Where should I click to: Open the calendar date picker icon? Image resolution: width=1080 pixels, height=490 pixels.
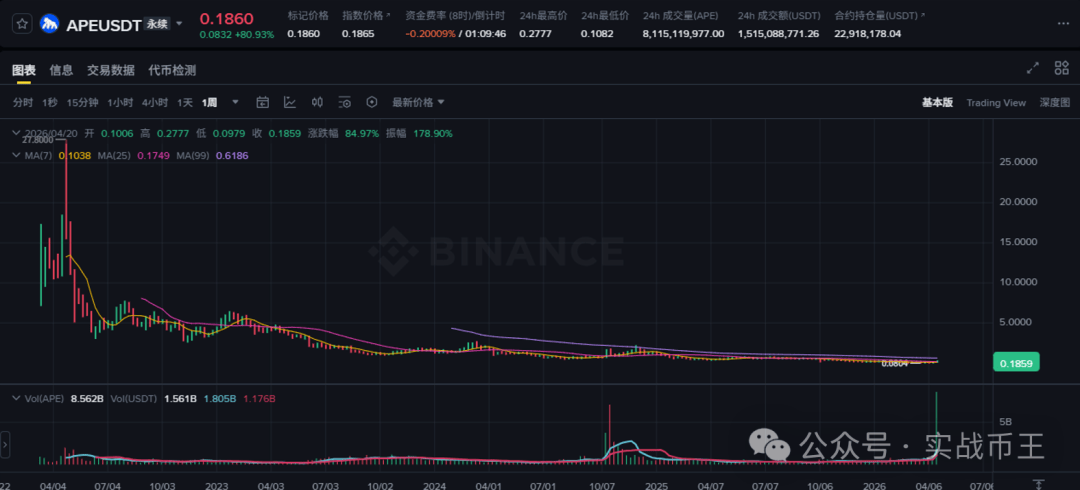(x=263, y=102)
